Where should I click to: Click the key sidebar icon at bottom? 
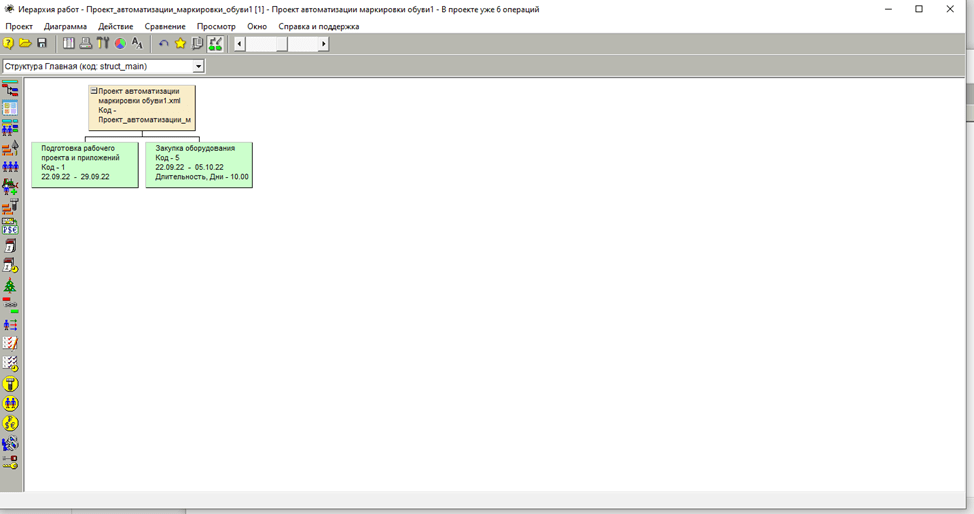click(10, 462)
